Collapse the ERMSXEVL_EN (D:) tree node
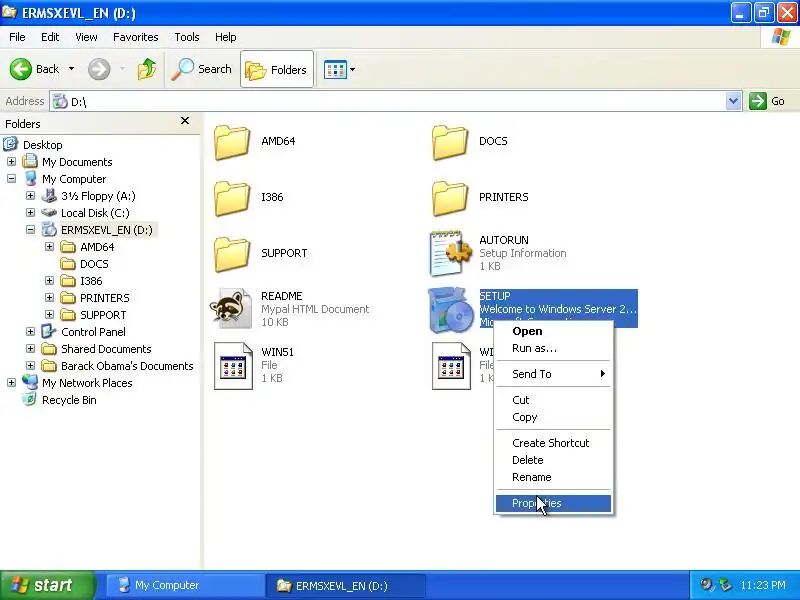Image resolution: width=800 pixels, height=600 pixels. 30,230
